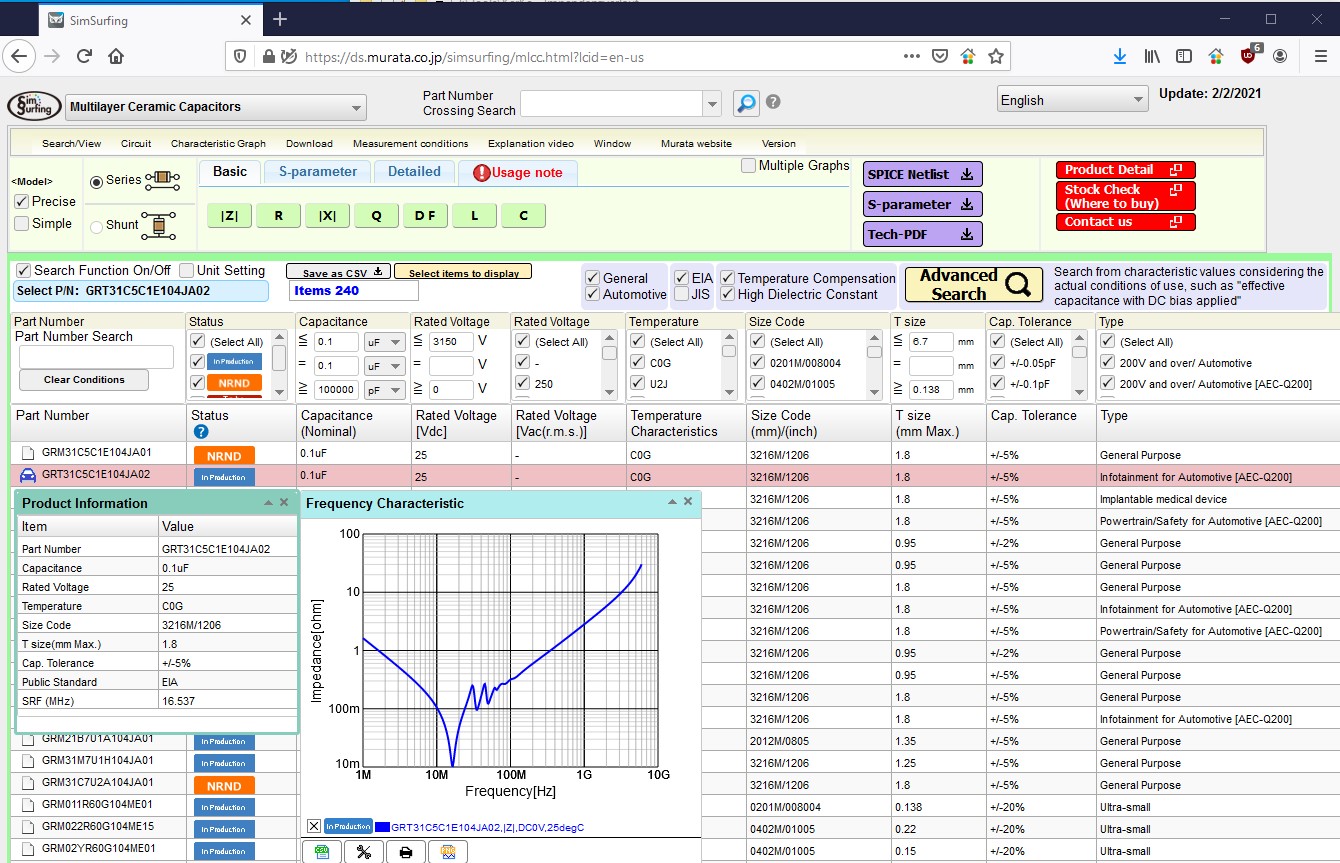Screen dimensions: 1340x863
Task: Plot the |Z| impedance characteristic
Action: click(230, 215)
